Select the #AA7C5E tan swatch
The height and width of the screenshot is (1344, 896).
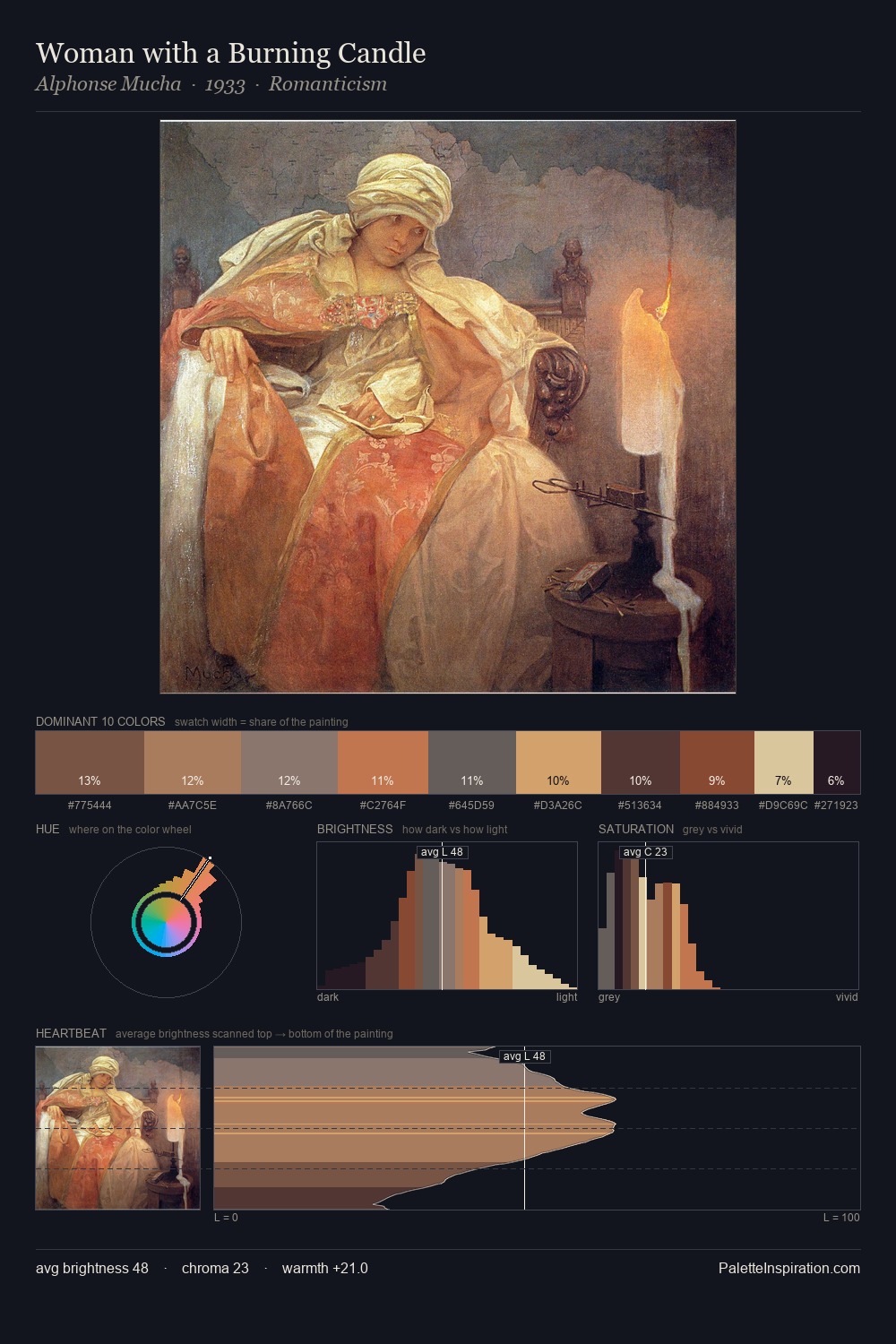pos(193,762)
